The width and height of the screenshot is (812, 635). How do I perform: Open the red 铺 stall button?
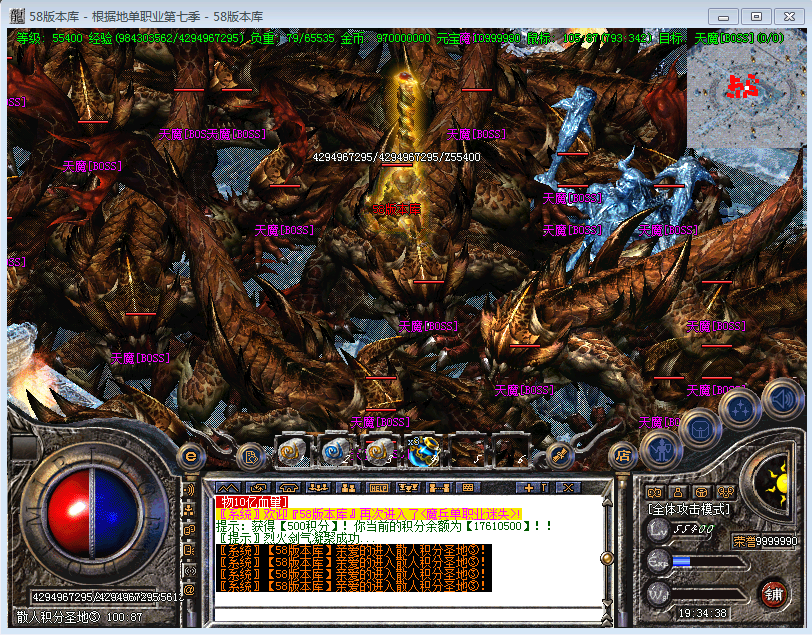pos(774,594)
